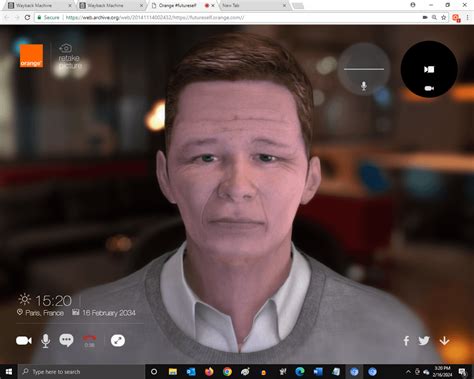The height and width of the screenshot is (379, 474).
Task: Toggle the video camera at bottom left
Action: pyautogui.click(x=24, y=341)
